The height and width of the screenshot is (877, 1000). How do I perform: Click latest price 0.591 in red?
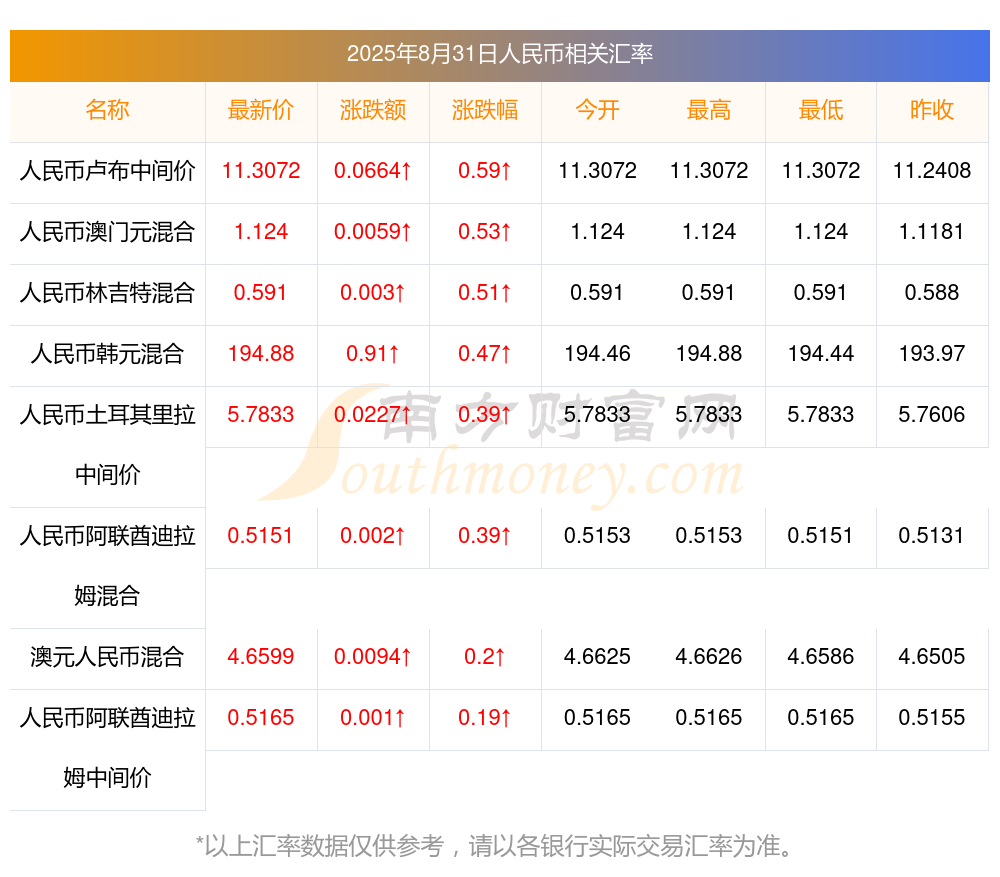(261, 292)
